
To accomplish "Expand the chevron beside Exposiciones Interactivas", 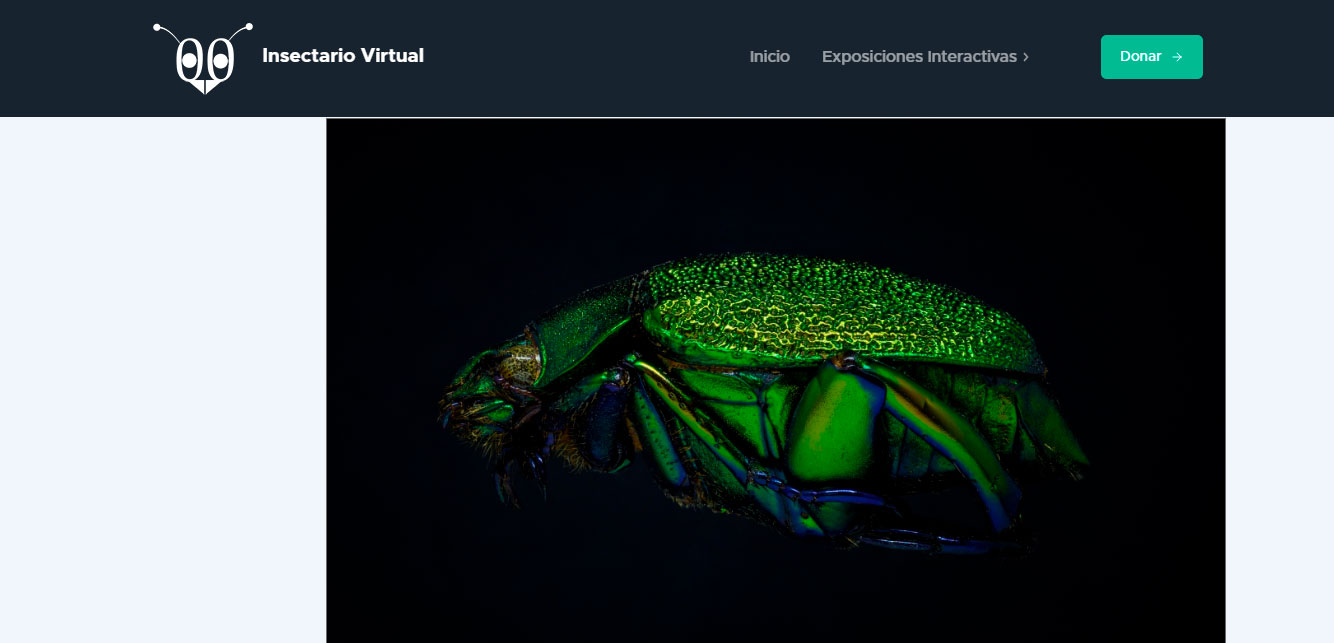I will (1026, 57).
